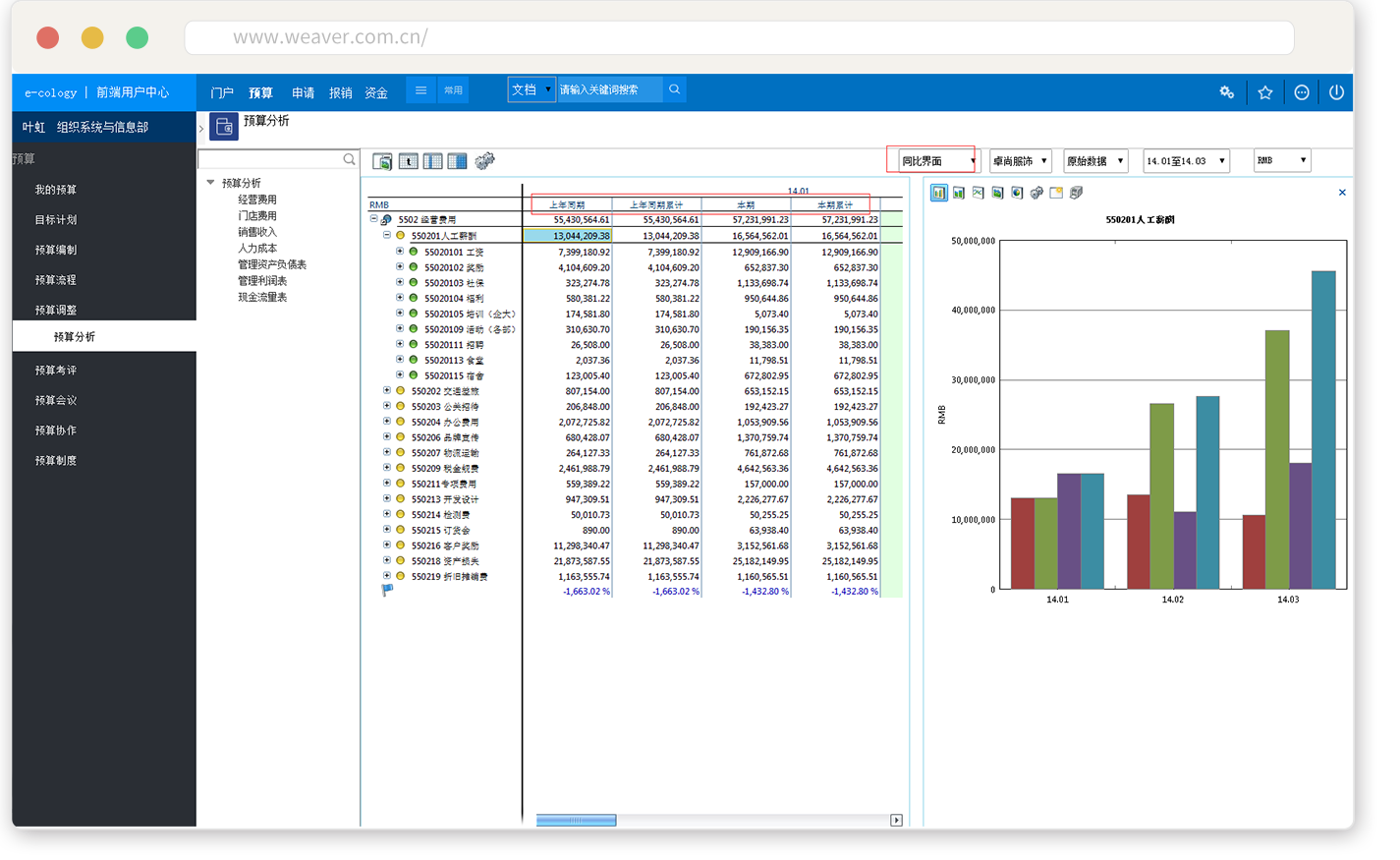Click the favorites star icon
The image size is (1400, 860).
1265,92
